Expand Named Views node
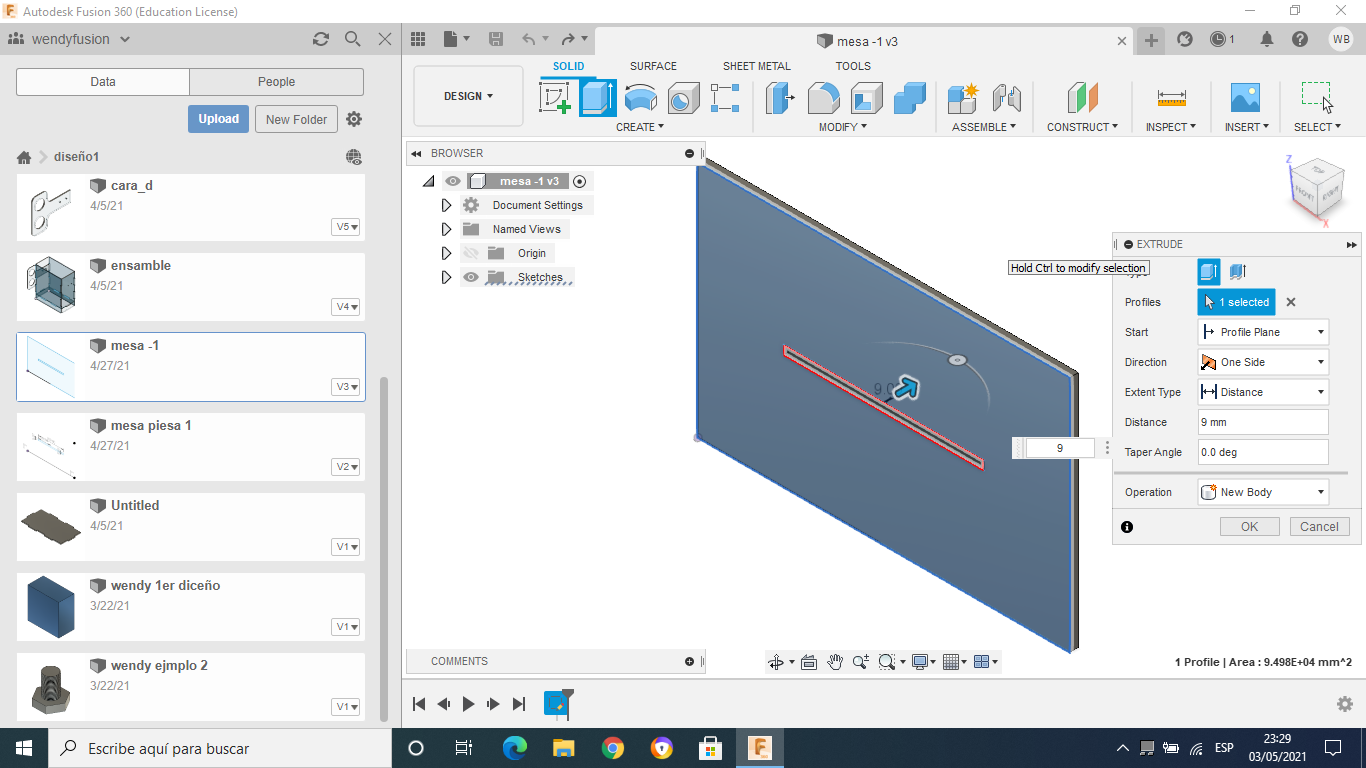The width and height of the screenshot is (1366, 768). tap(446, 229)
